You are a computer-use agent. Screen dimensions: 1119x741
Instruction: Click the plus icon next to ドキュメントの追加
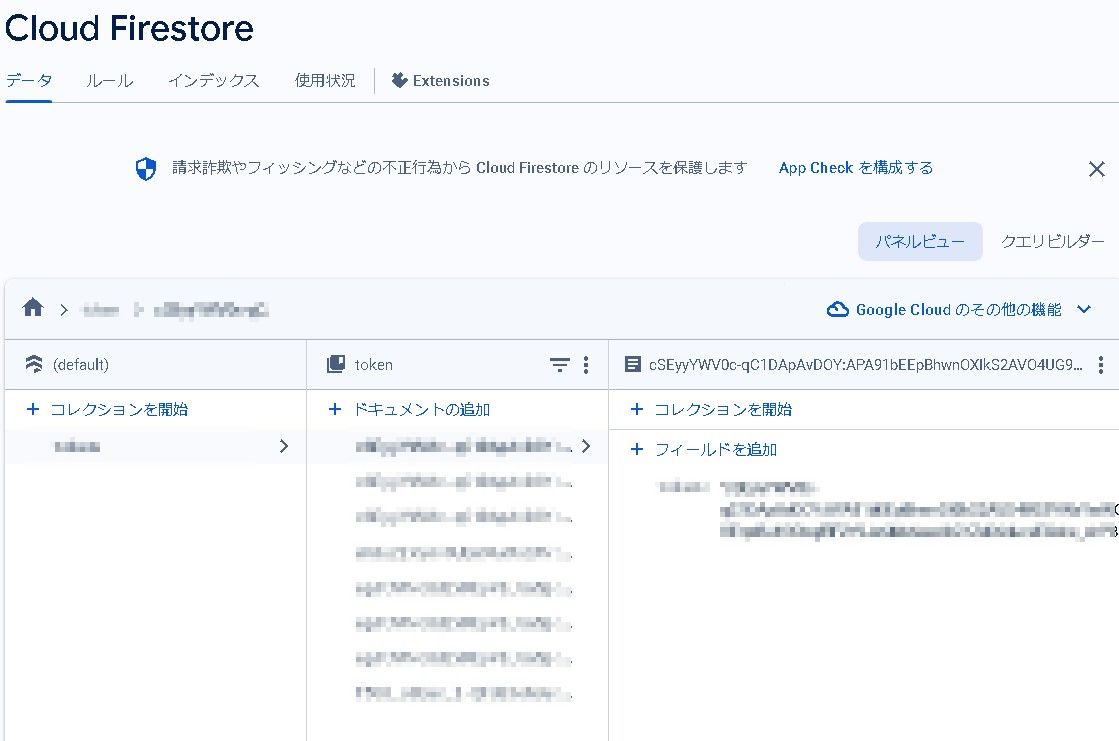(335, 409)
